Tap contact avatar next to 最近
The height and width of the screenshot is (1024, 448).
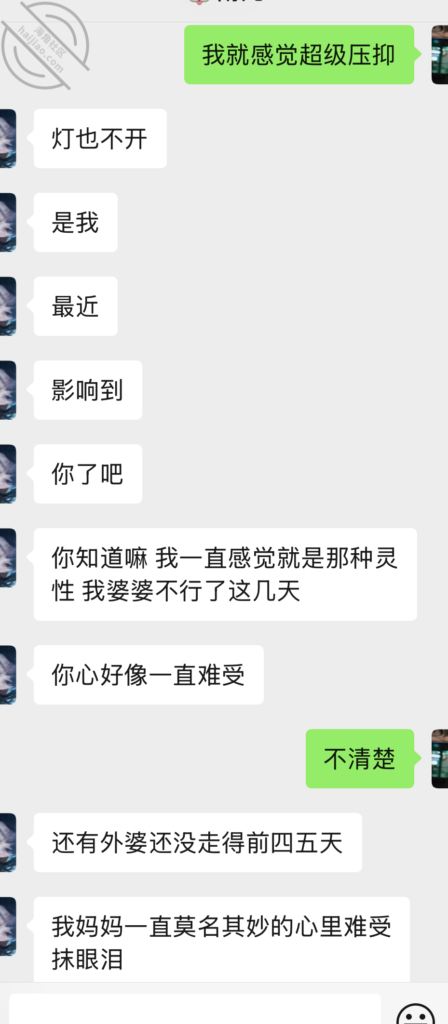tap(8, 306)
